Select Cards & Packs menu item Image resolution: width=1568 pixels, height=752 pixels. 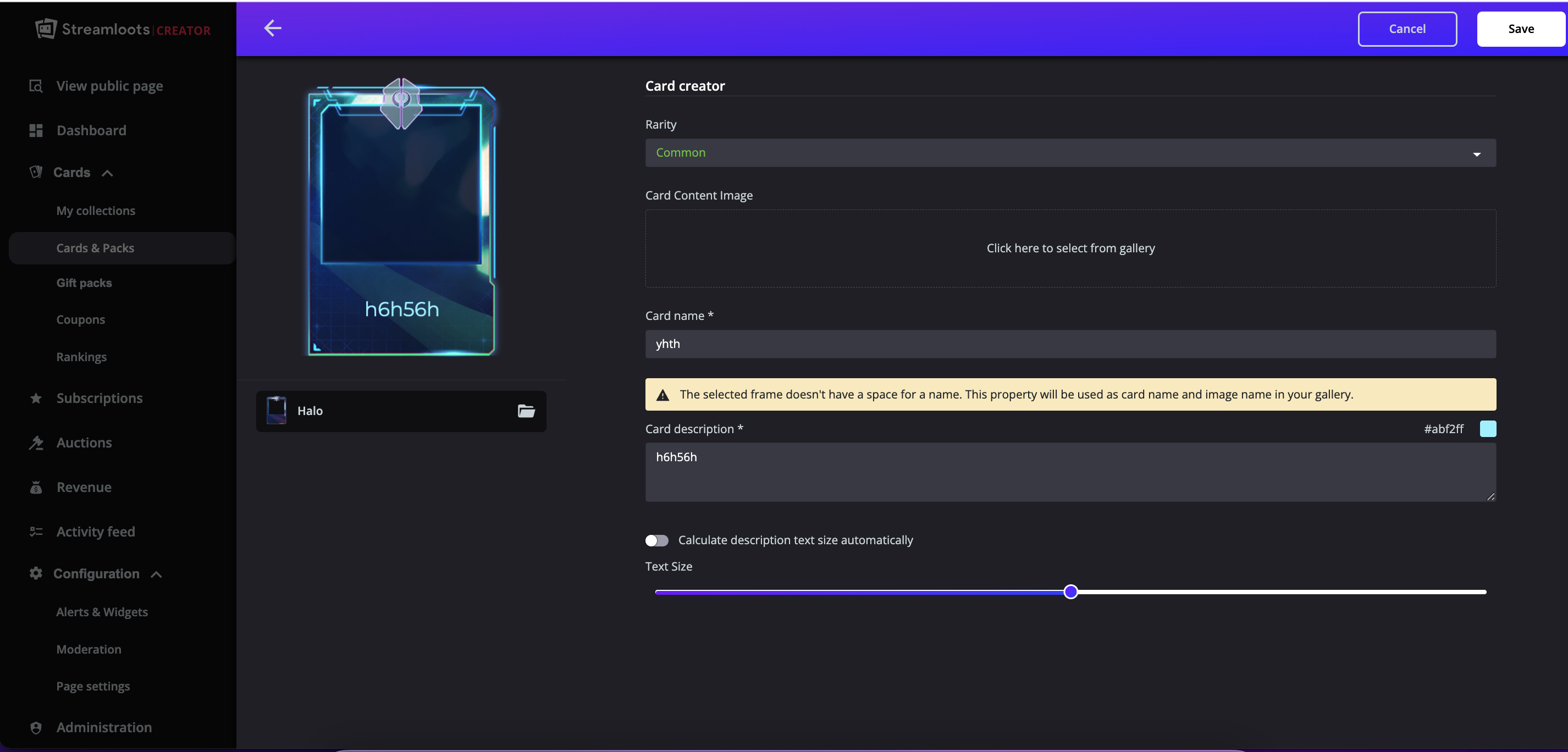click(122, 247)
